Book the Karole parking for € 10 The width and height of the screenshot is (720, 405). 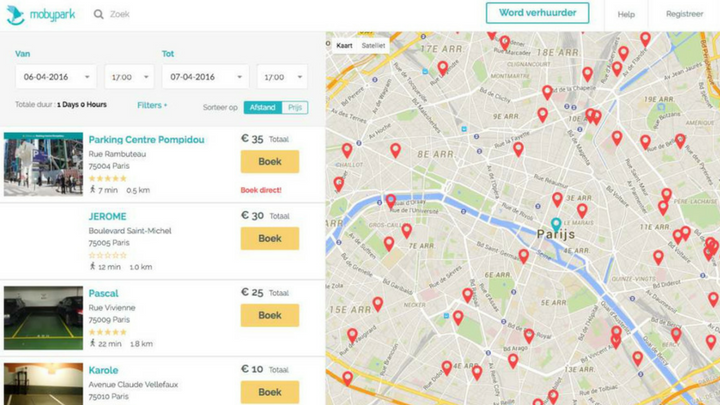pyautogui.click(x=270, y=392)
